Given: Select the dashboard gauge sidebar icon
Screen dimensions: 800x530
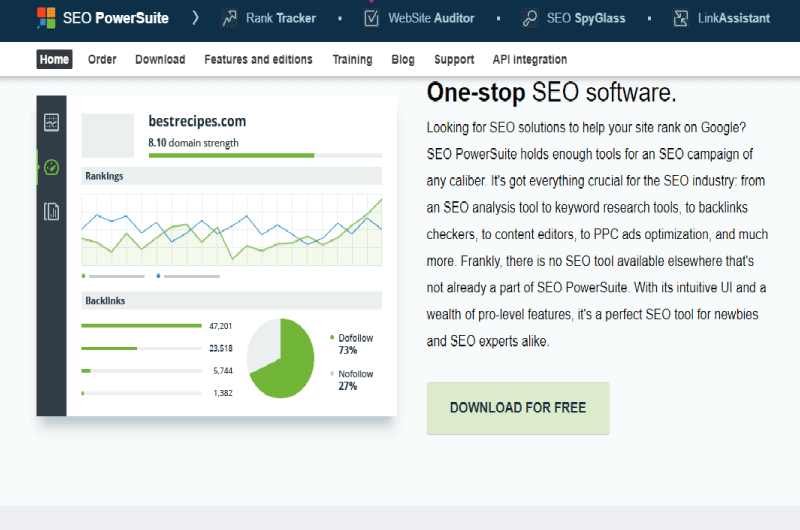Looking at the screenshot, I should (52, 167).
